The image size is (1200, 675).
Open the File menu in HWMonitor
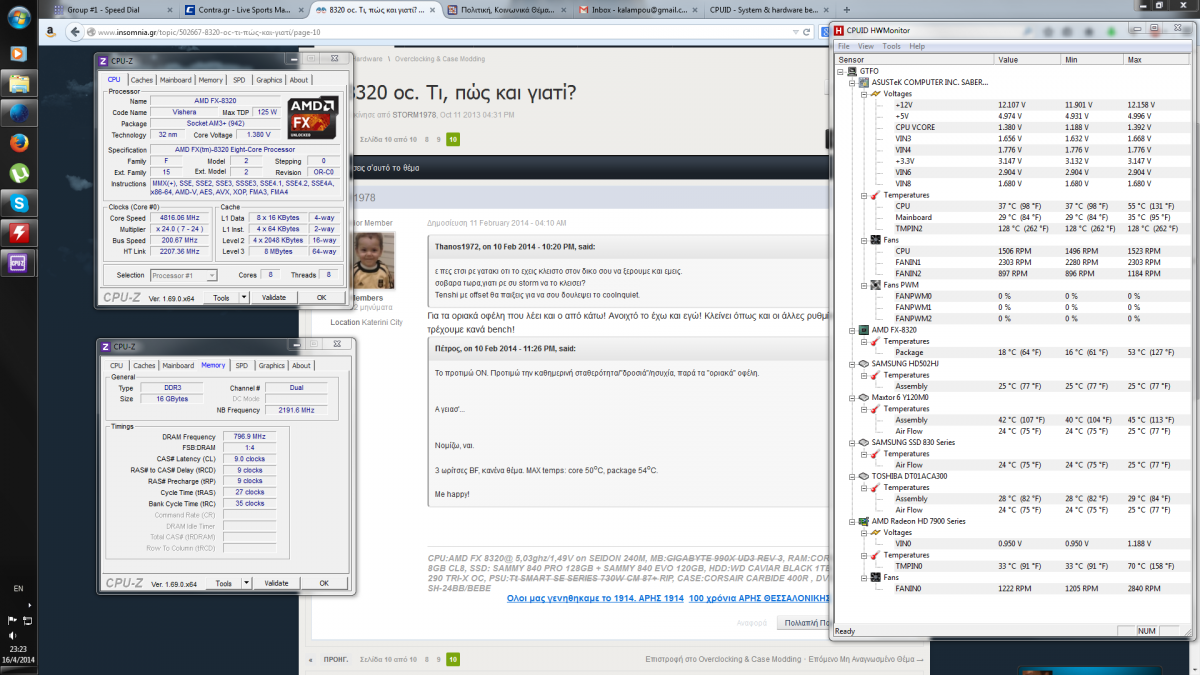[843, 46]
